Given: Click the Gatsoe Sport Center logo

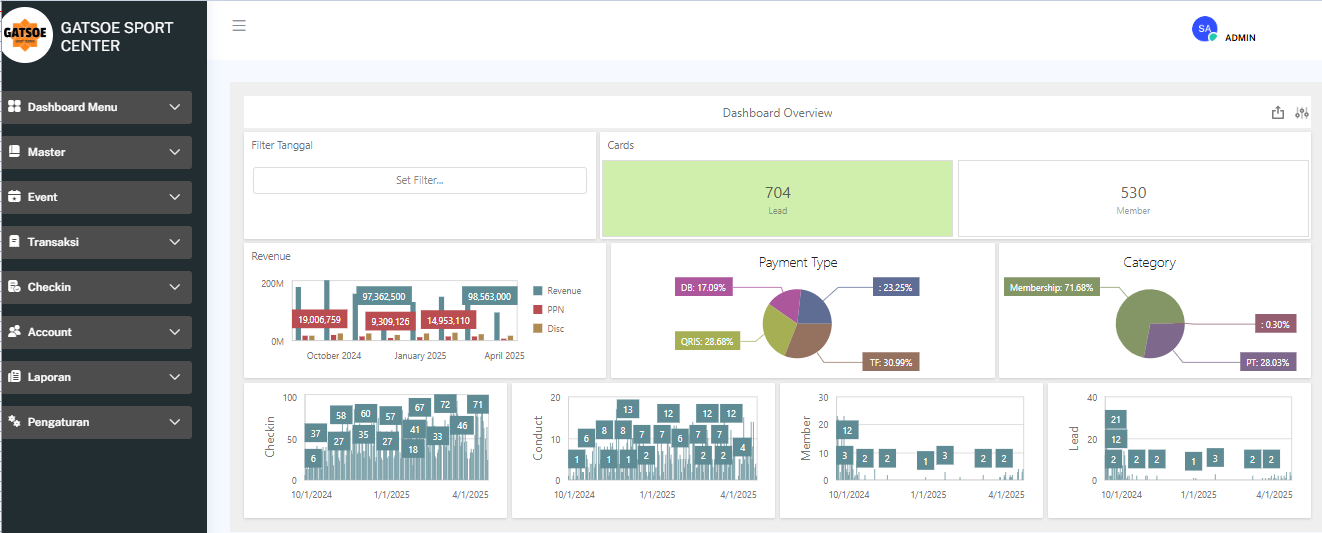Looking at the screenshot, I should [27, 35].
